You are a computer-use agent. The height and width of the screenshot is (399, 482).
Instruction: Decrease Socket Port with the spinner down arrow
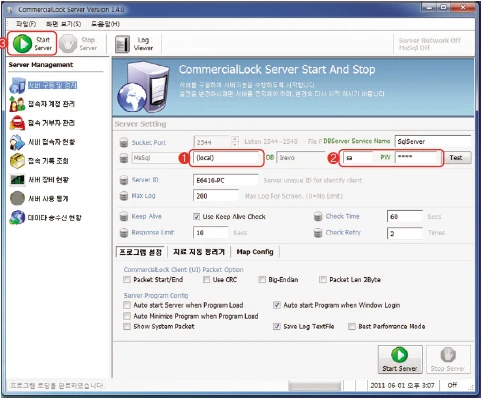[x=235, y=144]
